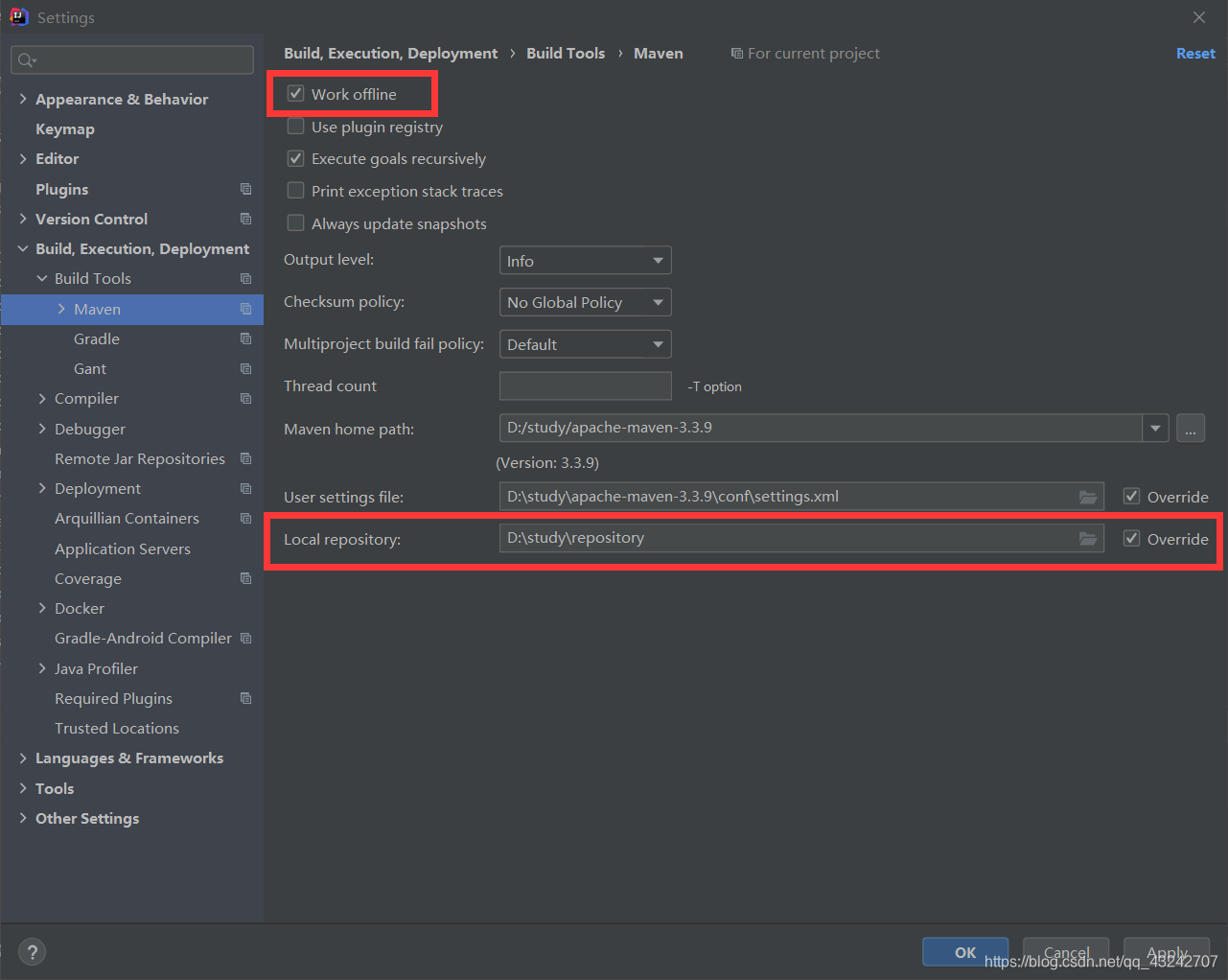Click the project-level icon next to Coverage
Image resolution: width=1228 pixels, height=980 pixels.
point(246,578)
